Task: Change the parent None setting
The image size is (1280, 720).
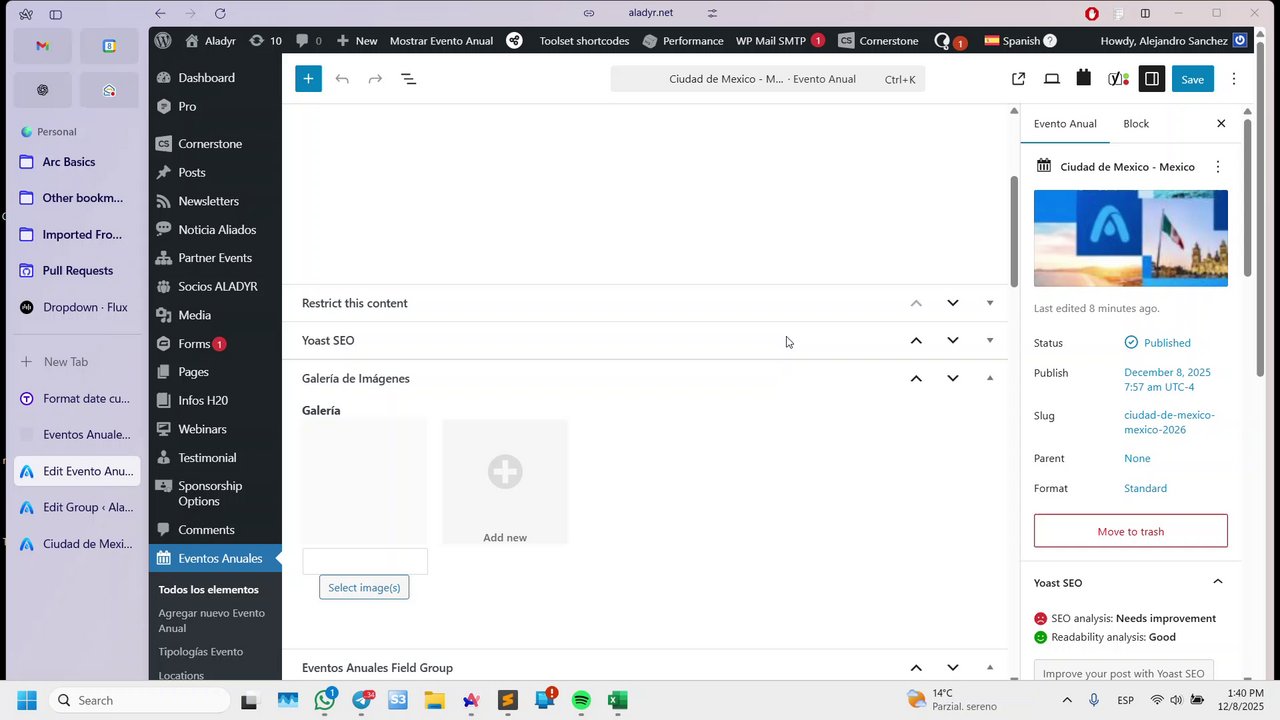Action: pyautogui.click(x=1137, y=458)
